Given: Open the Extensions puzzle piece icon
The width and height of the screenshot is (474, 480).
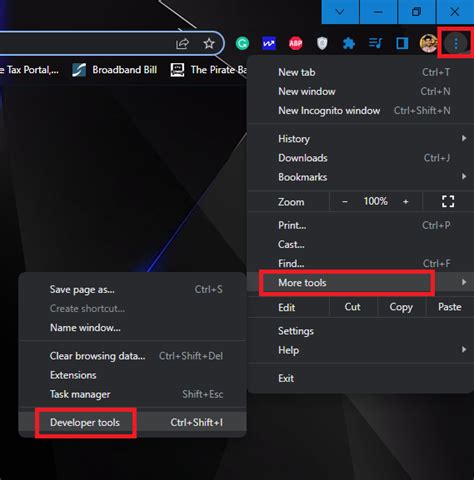Looking at the screenshot, I should click(x=349, y=43).
